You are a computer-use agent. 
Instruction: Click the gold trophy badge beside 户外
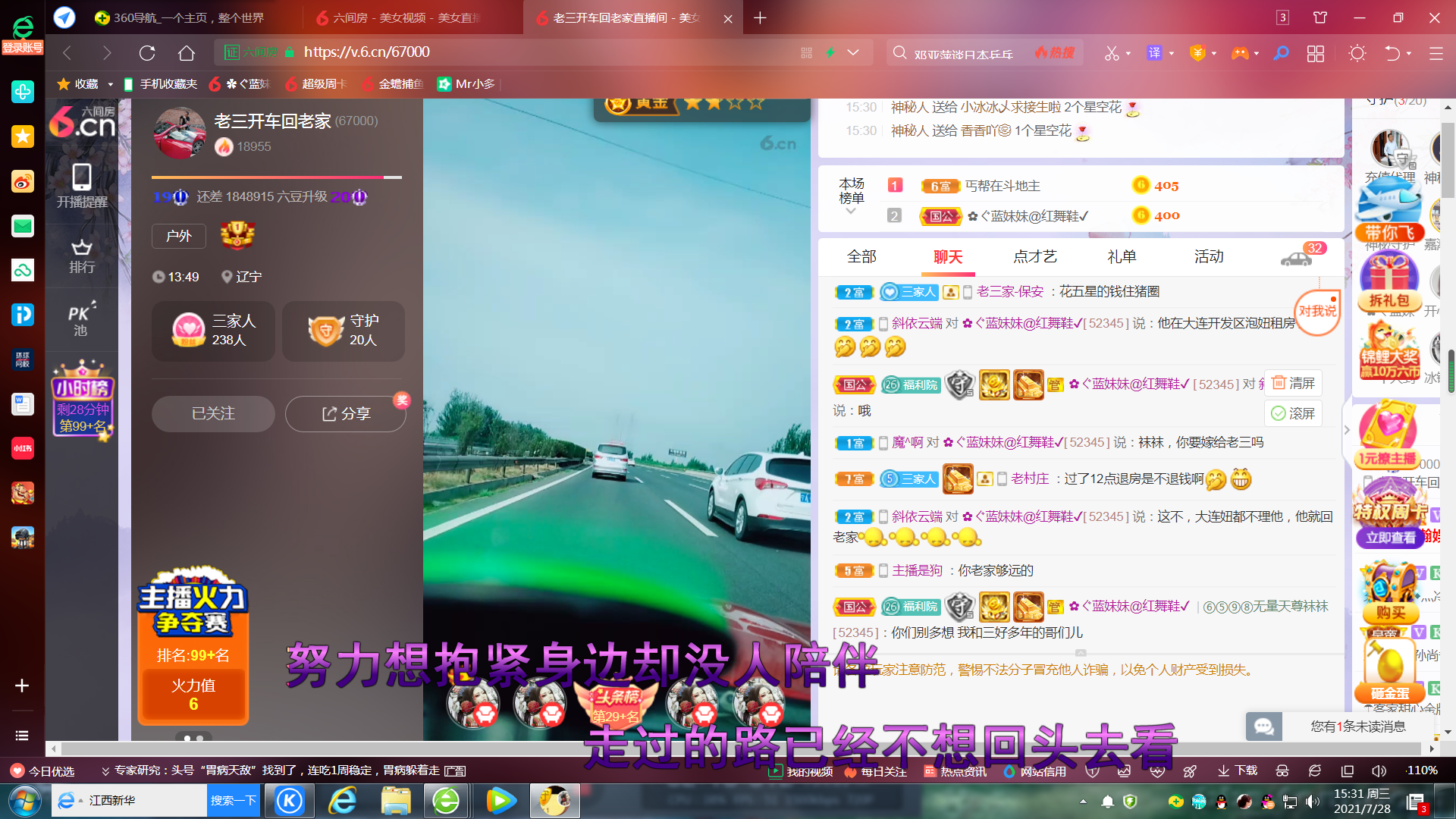pos(237,235)
